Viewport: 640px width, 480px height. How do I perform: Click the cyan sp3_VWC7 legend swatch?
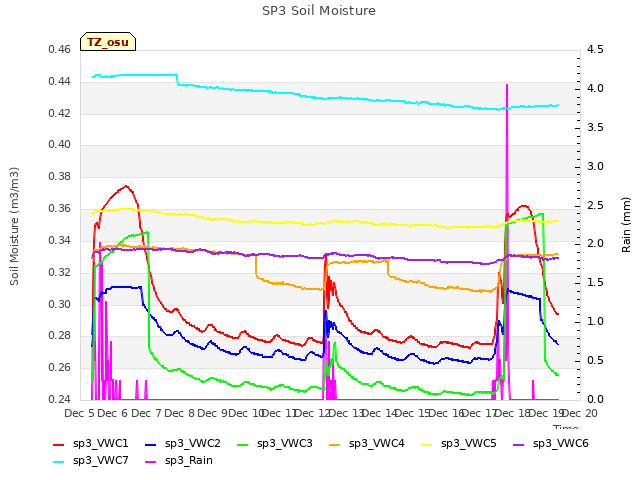coord(59,462)
